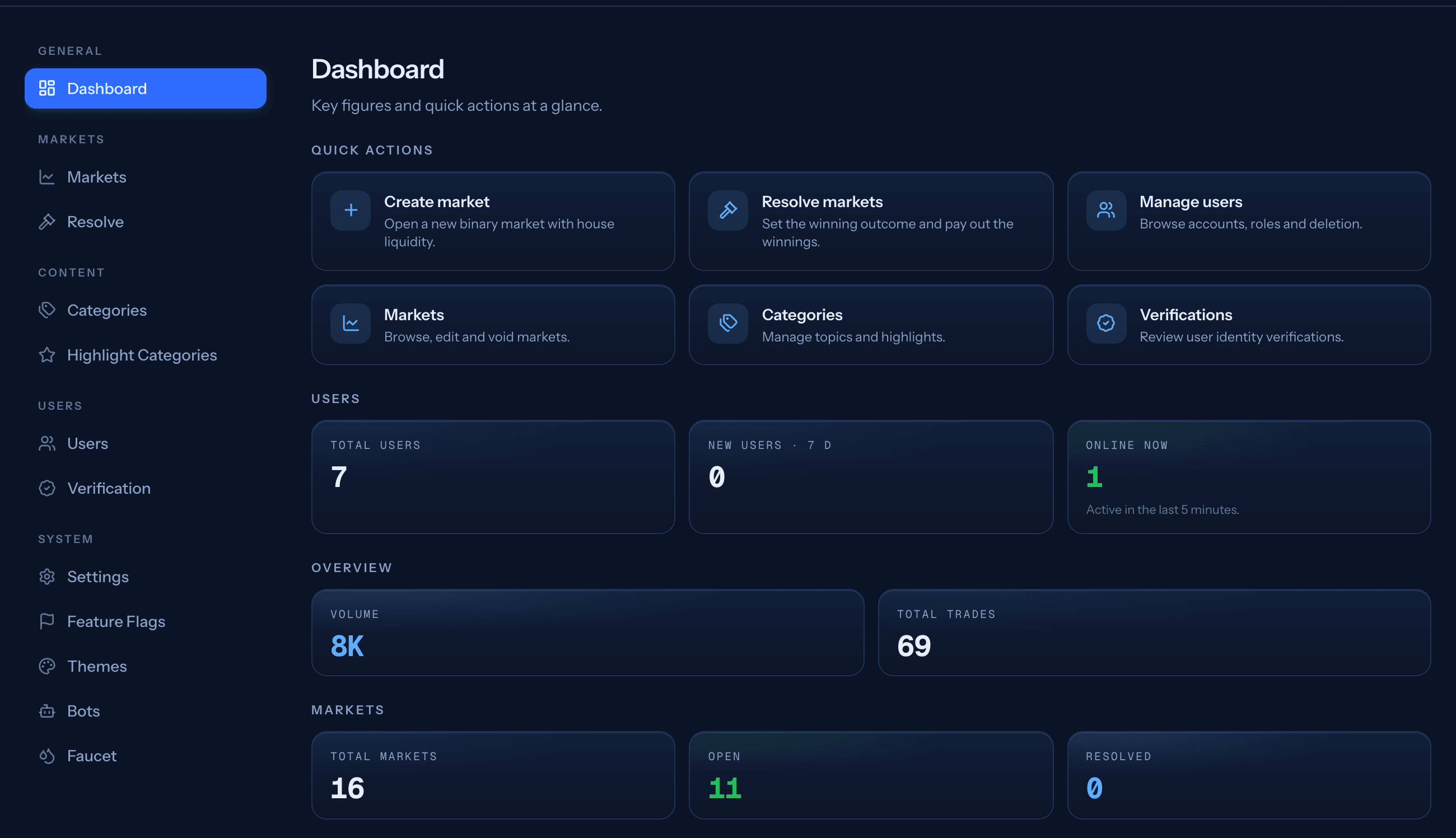1456x838 pixels.
Task: Click 'Active in the last 5 minutes.' text
Action: tap(1163, 509)
